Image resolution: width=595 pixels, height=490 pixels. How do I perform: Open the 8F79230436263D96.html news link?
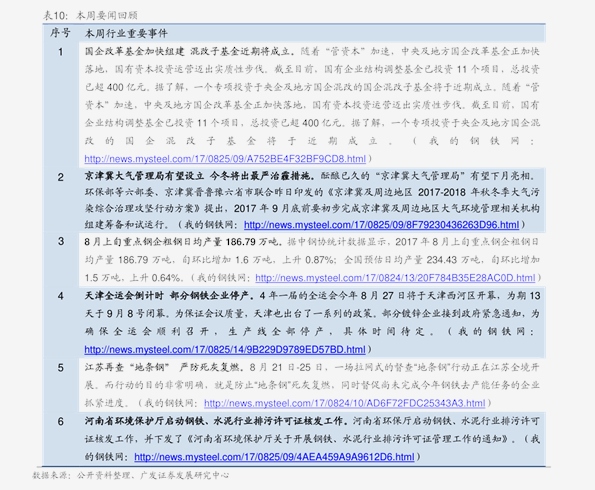click(x=381, y=225)
